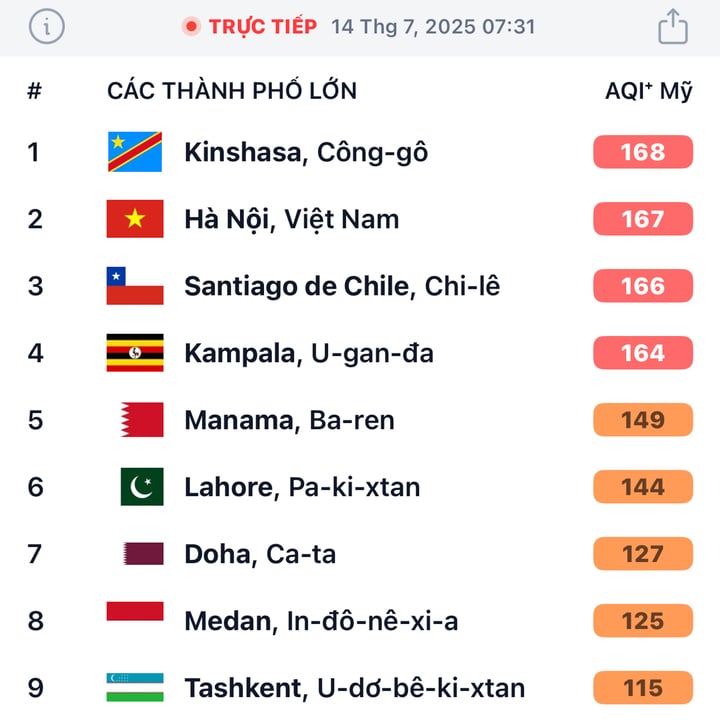Open the Kinshasa city entry
The width and height of the screenshot is (720, 720).
pos(306,152)
